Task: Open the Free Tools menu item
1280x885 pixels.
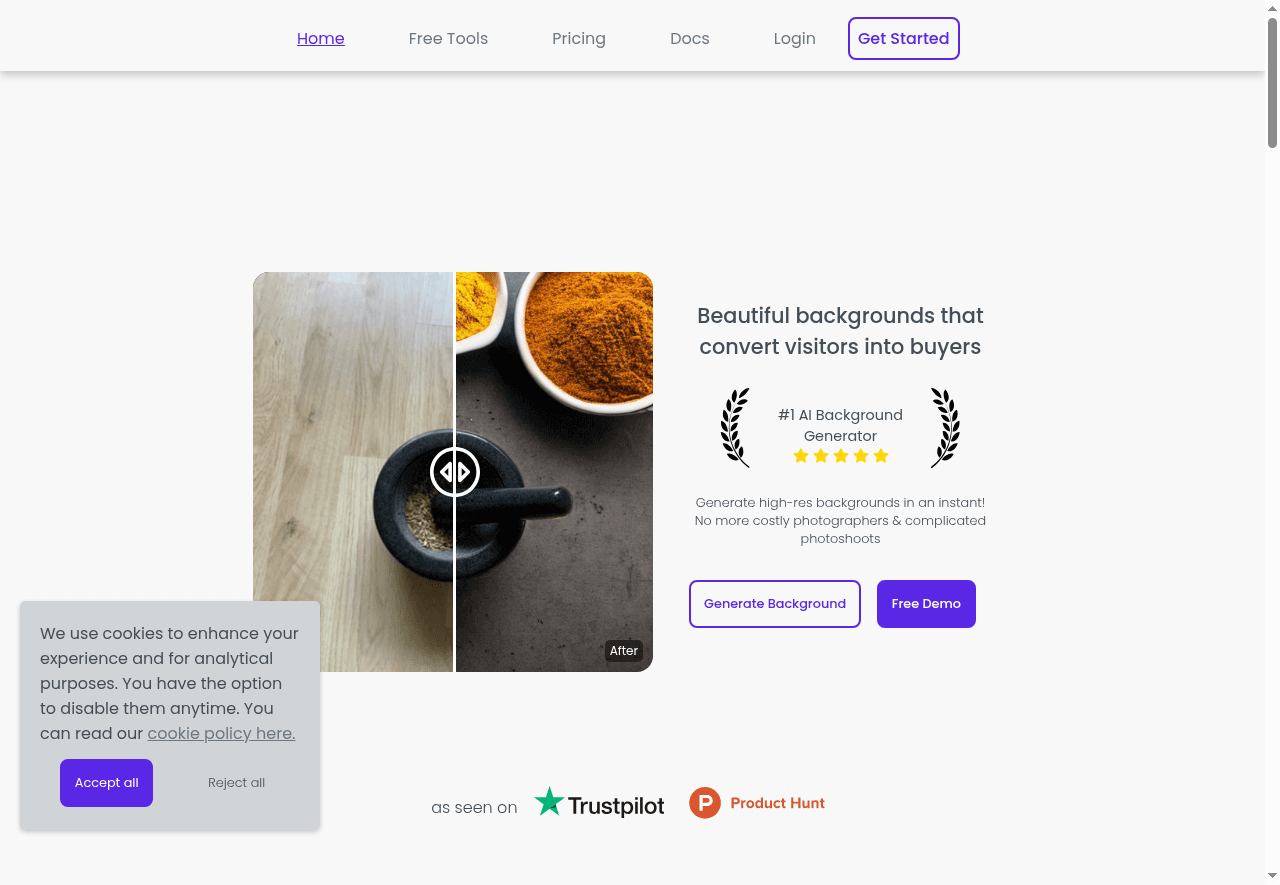Action: [448, 39]
